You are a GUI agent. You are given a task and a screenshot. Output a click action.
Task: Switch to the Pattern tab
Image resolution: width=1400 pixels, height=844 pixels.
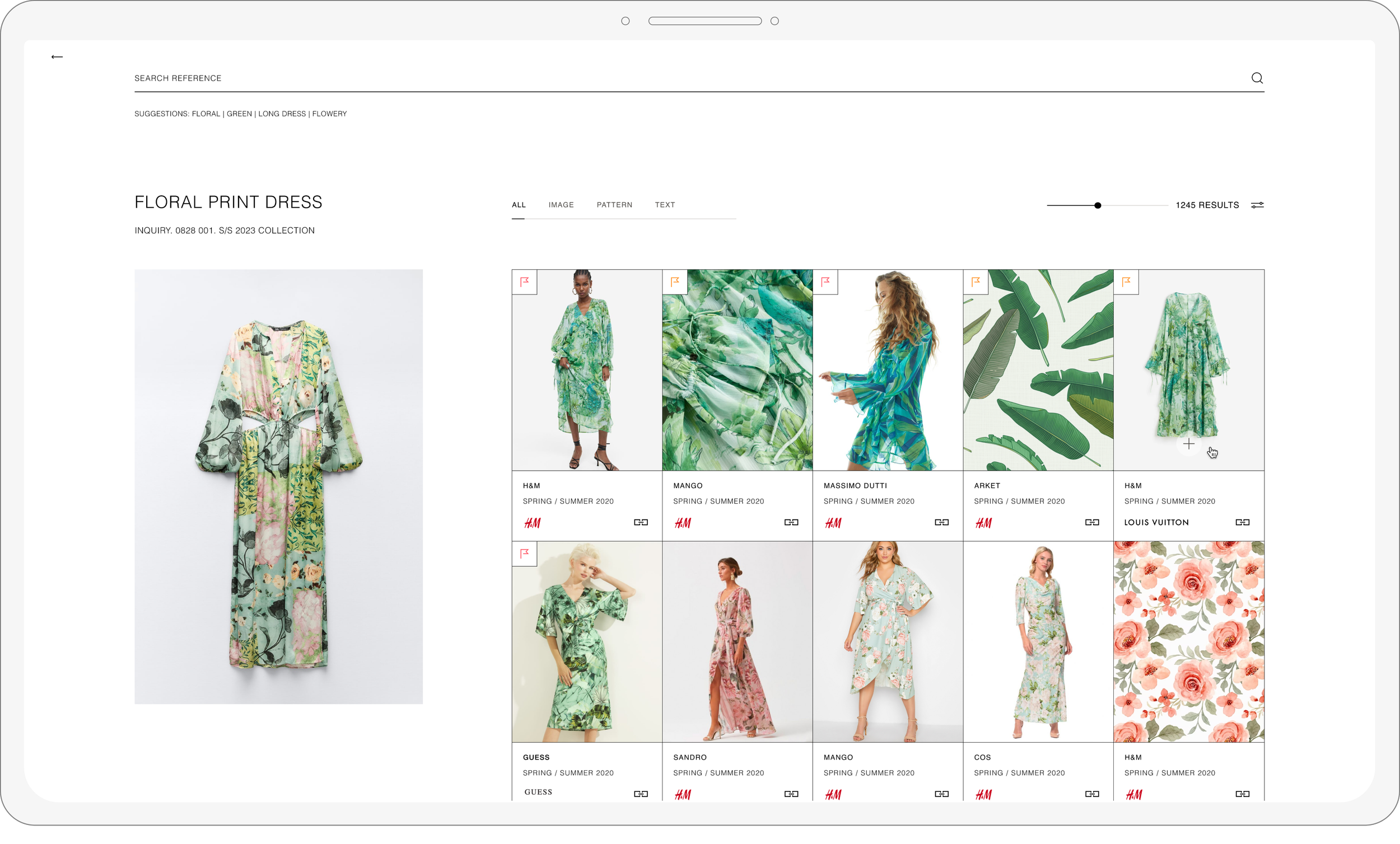(614, 205)
